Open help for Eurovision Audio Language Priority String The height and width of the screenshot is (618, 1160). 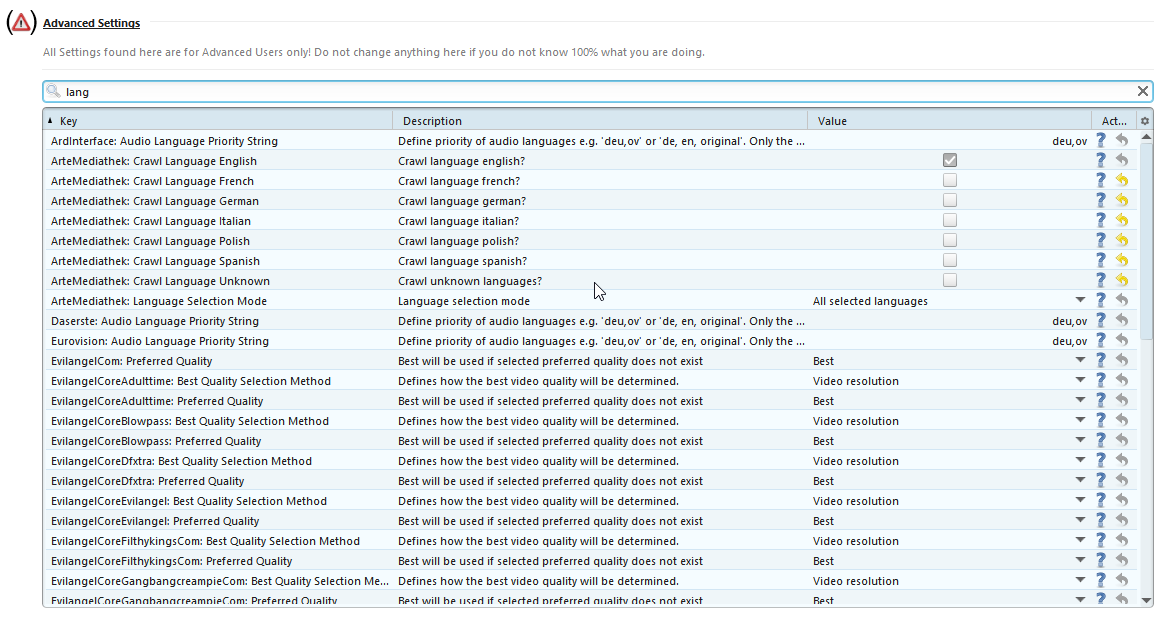(x=1100, y=340)
